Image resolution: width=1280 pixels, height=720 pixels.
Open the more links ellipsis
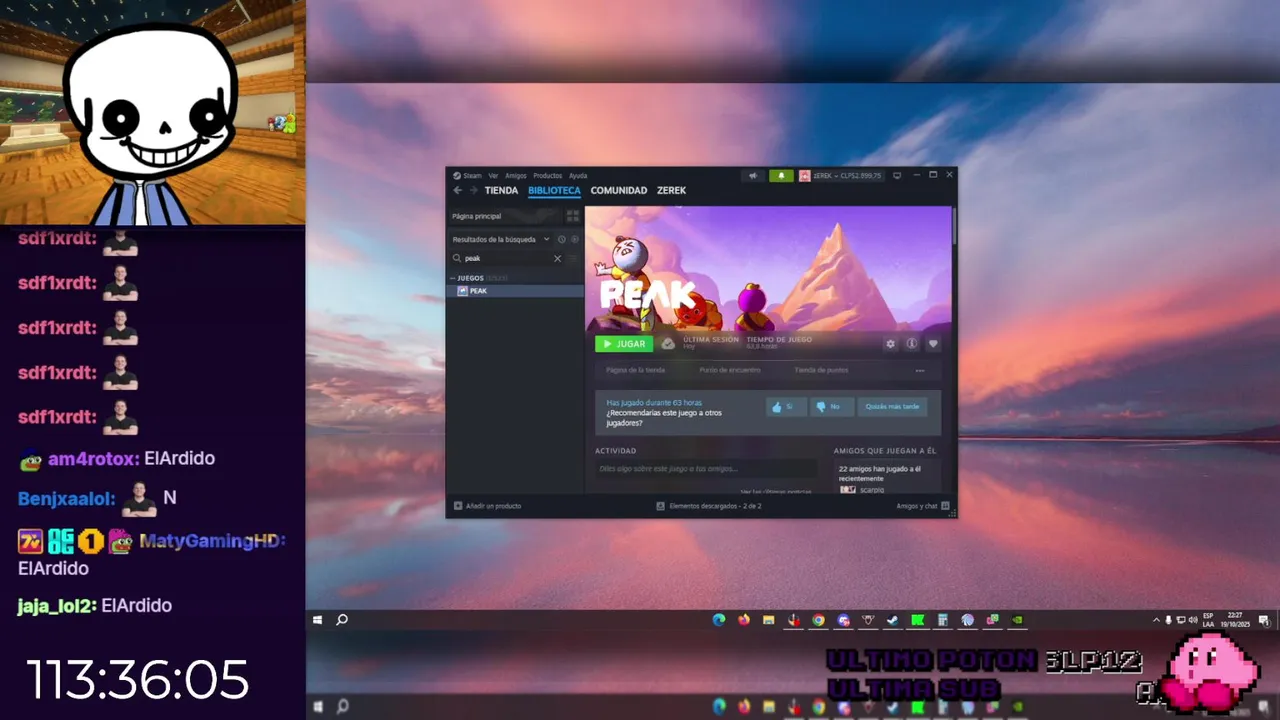920,371
